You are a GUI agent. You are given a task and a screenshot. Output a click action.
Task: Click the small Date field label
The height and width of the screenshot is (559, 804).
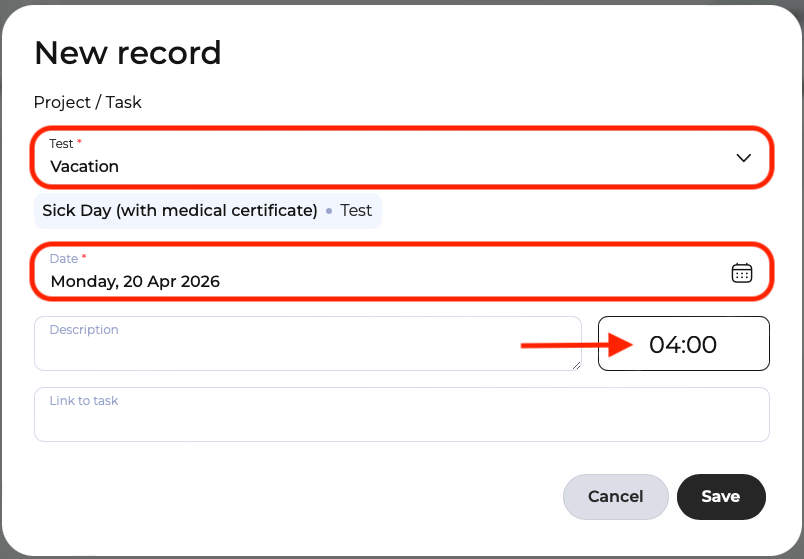point(63,259)
